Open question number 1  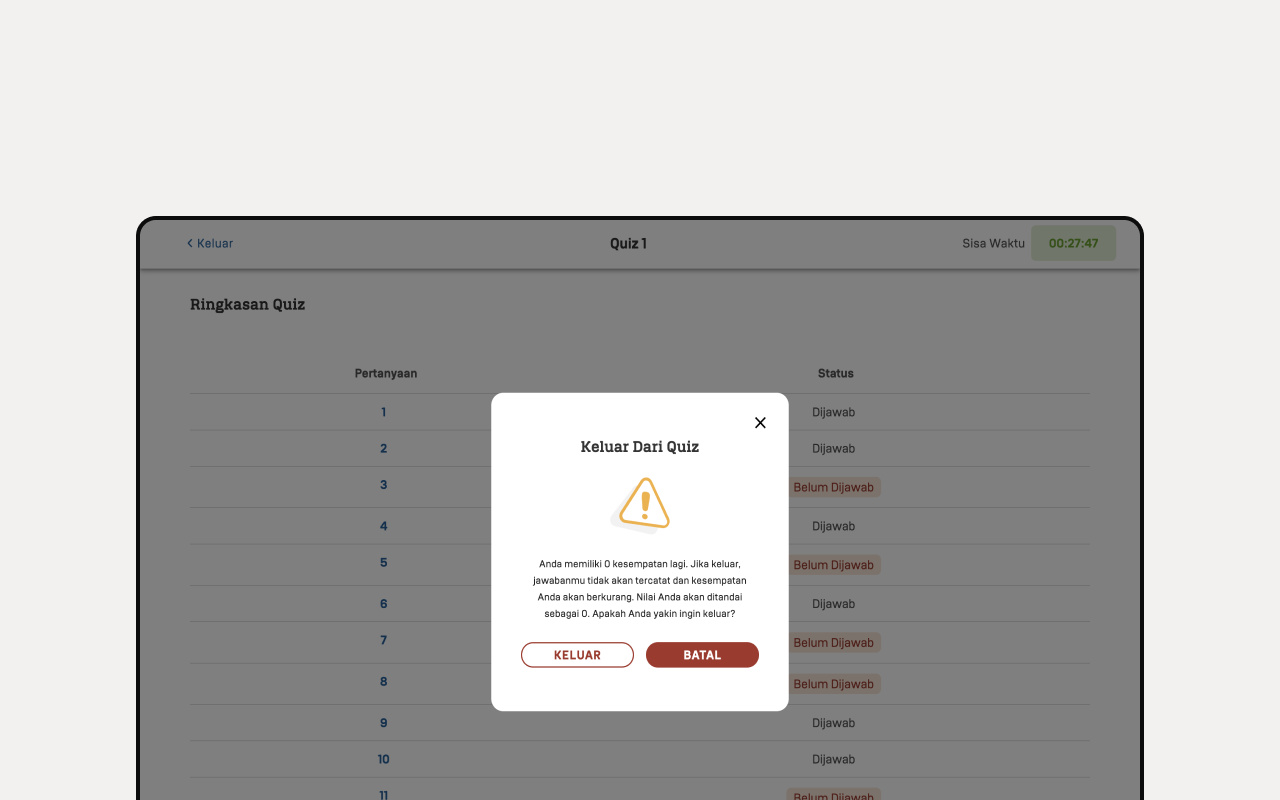pyautogui.click(x=383, y=412)
